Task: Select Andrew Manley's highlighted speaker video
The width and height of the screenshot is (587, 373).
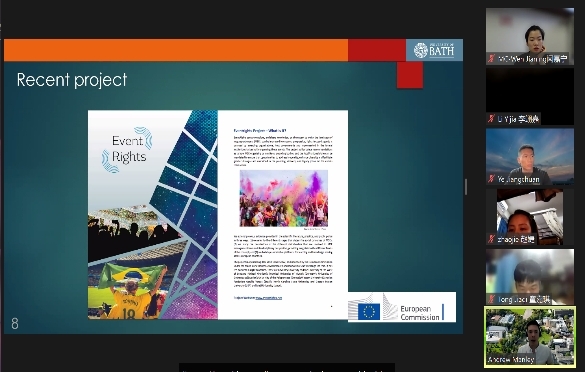Action: tap(530, 337)
